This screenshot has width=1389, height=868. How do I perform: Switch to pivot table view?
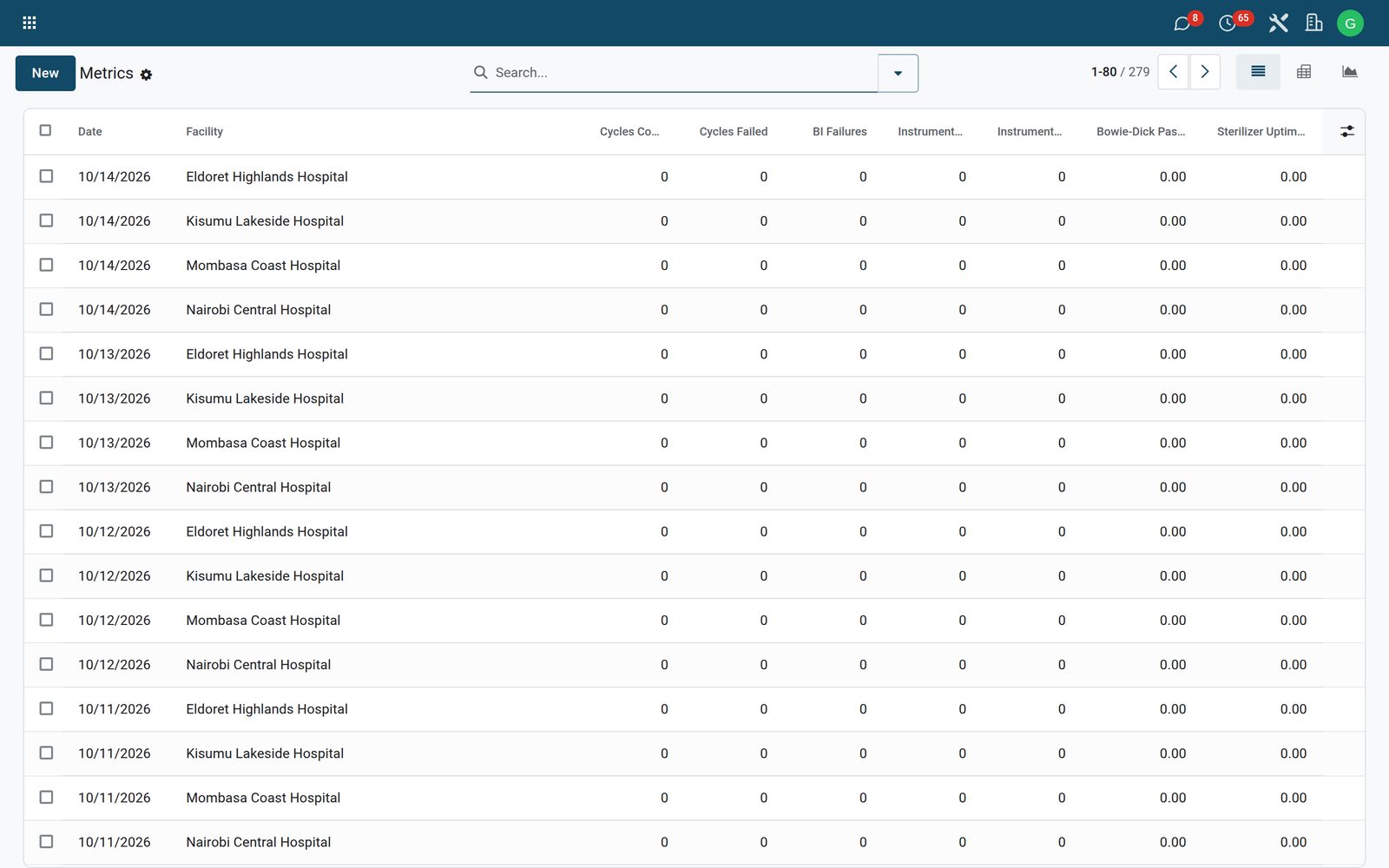[1303, 72]
